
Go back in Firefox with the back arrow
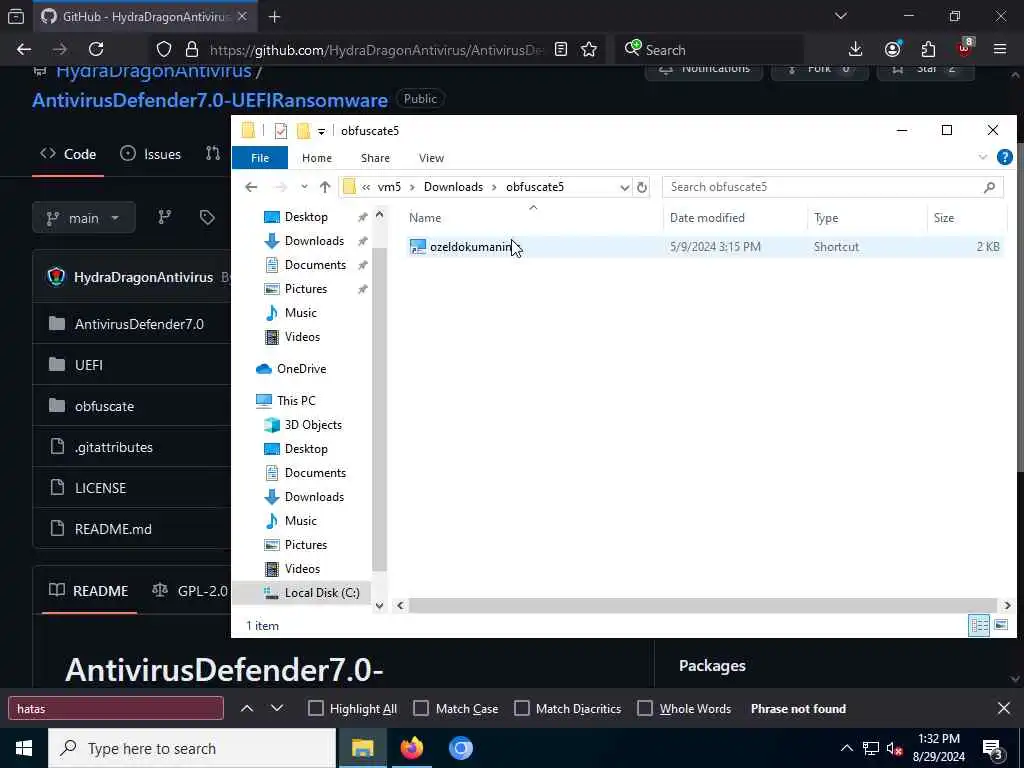coord(24,50)
